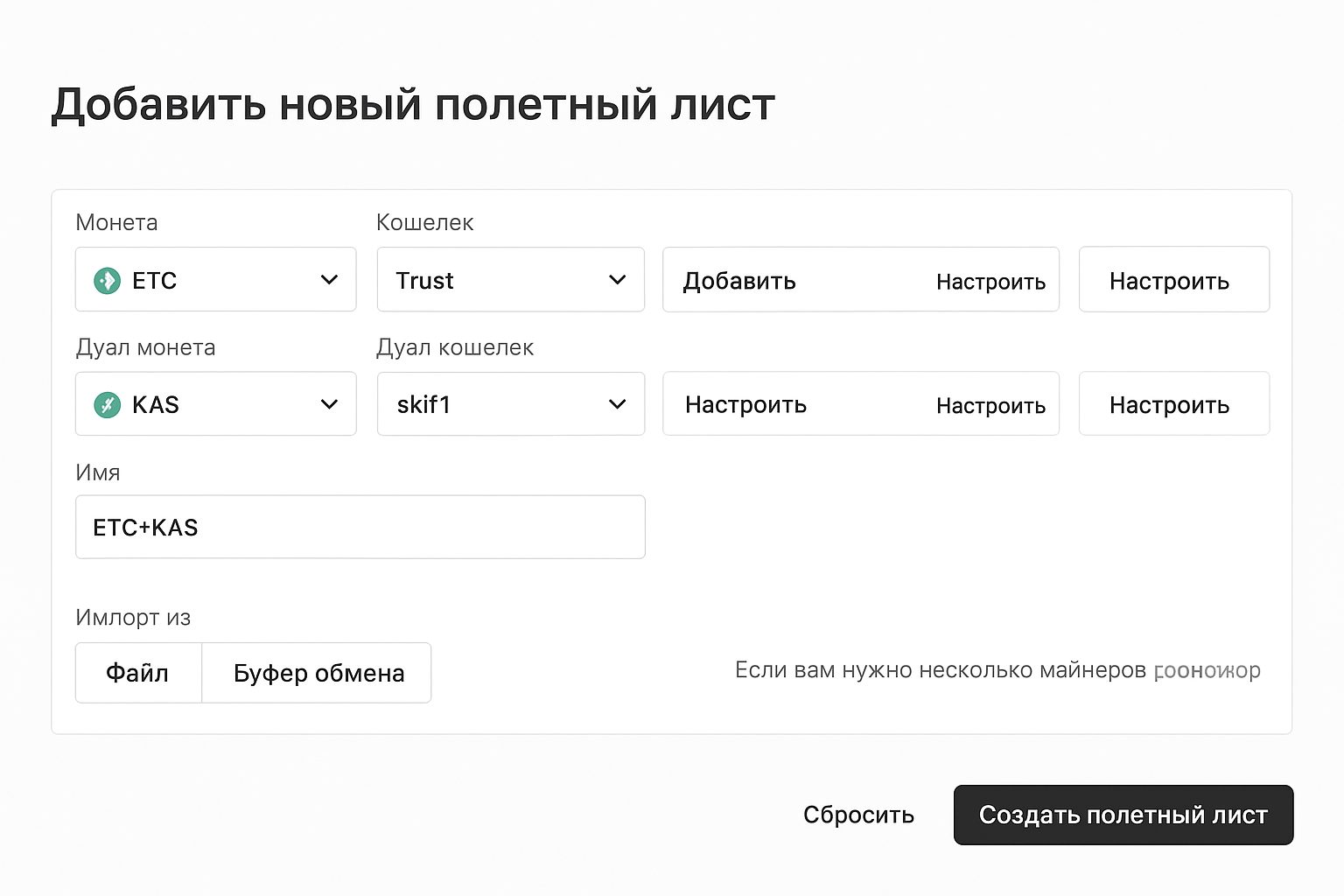This screenshot has height=896, width=1344.
Task: Click the ETC coin icon
Action: click(x=106, y=280)
